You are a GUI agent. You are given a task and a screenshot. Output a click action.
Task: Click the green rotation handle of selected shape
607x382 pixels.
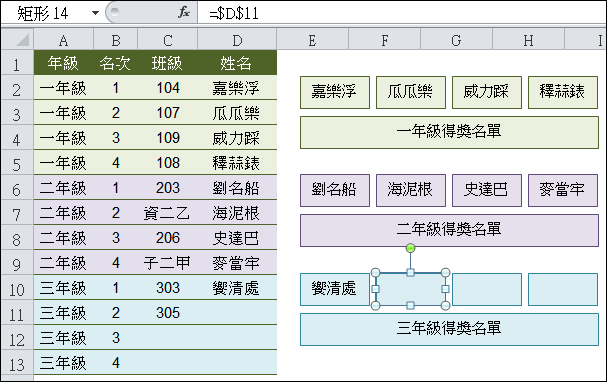click(x=411, y=248)
